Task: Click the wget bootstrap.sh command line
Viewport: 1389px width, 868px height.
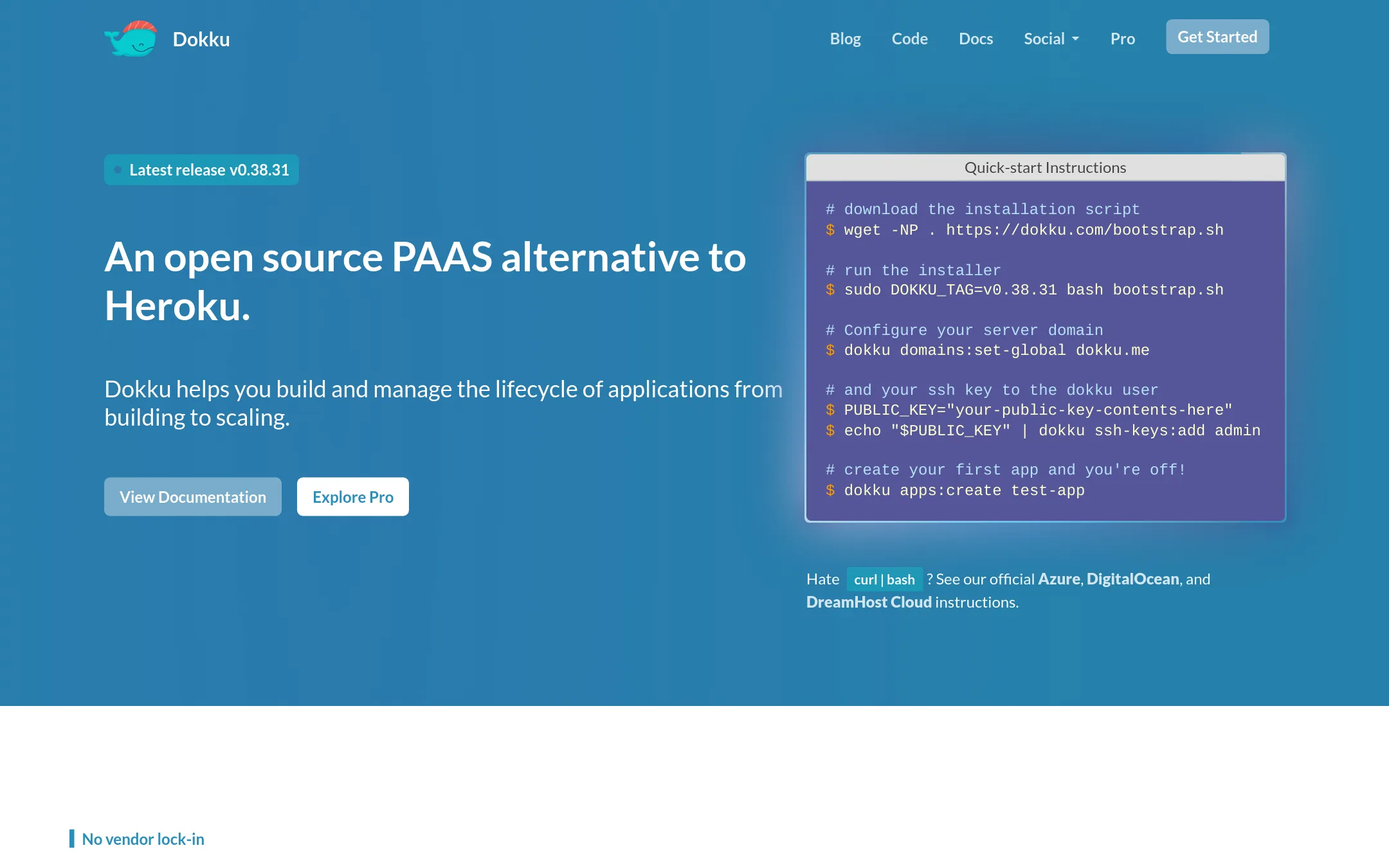Action: [1024, 230]
